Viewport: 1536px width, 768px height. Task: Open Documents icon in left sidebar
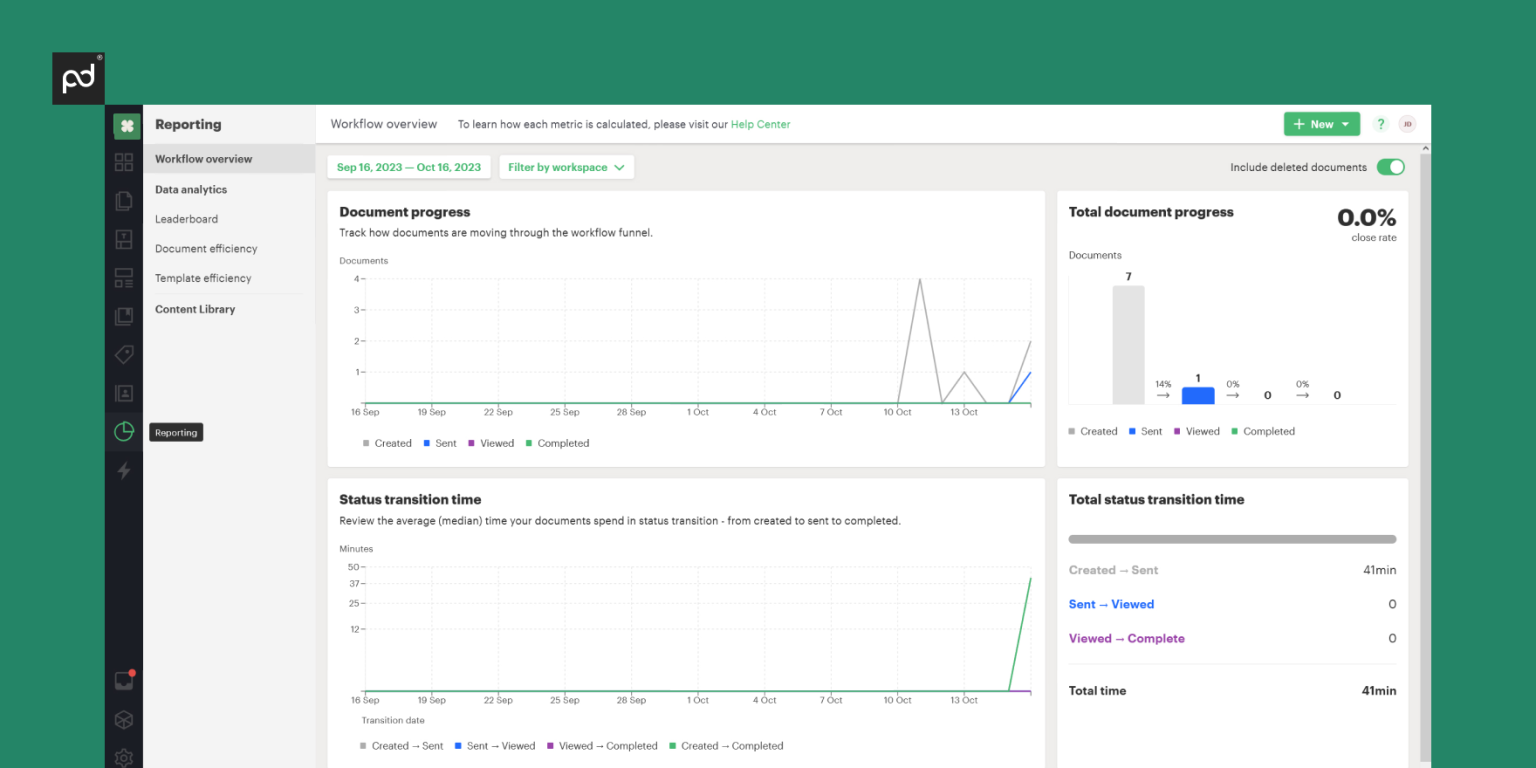[x=124, y=201]
